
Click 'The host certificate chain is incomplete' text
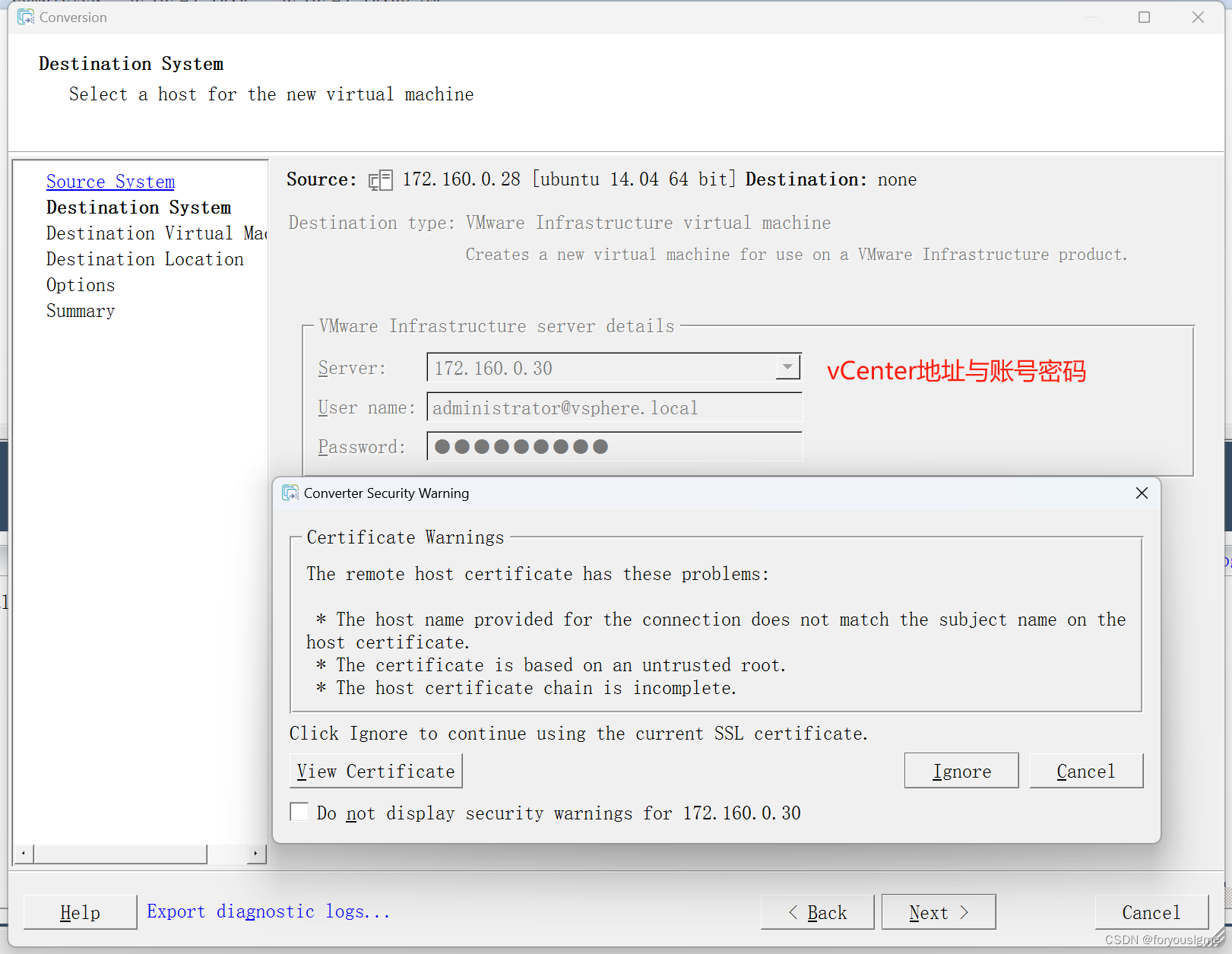(537, 688)
